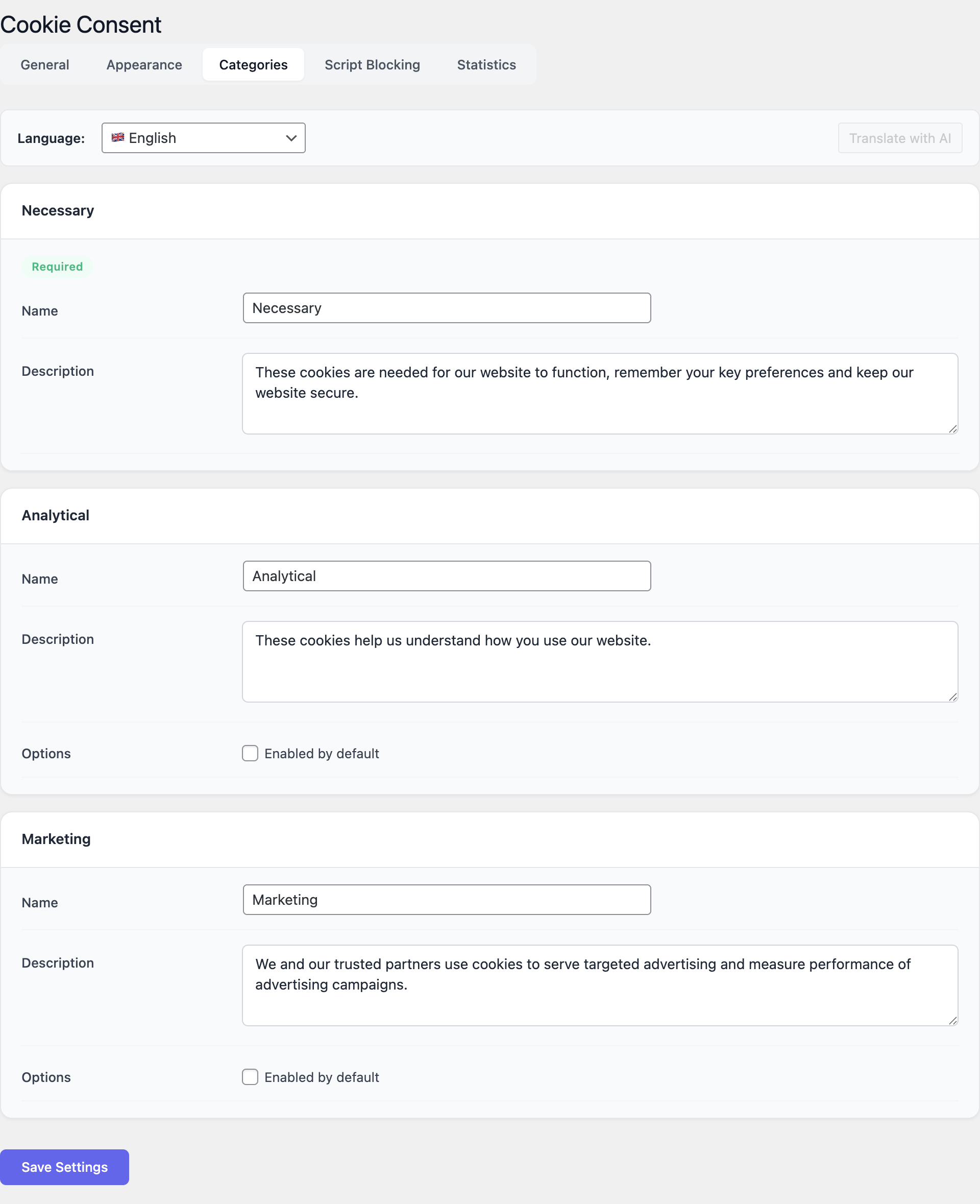Click resize grip on Marketing description box
The image size is (980, 1204).
(952, 1021)
